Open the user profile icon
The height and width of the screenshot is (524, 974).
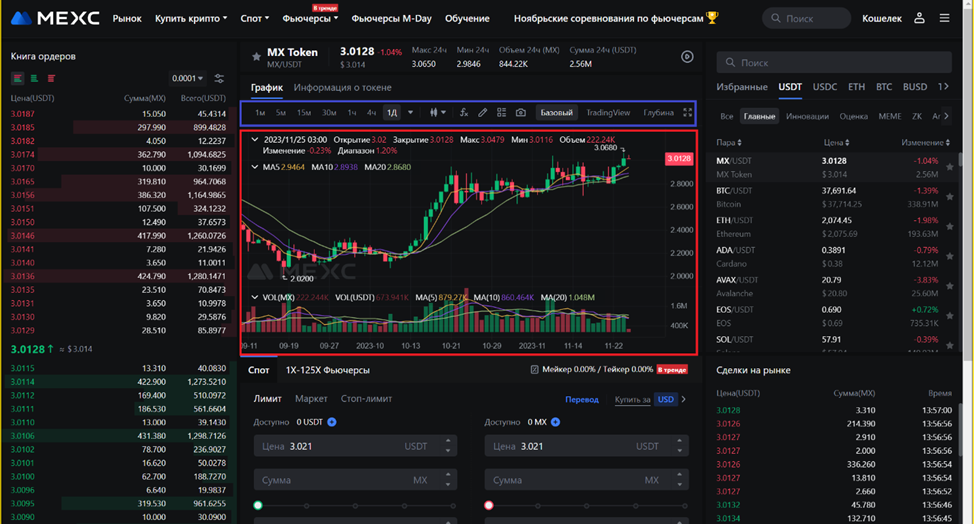[x=920, y=18]
